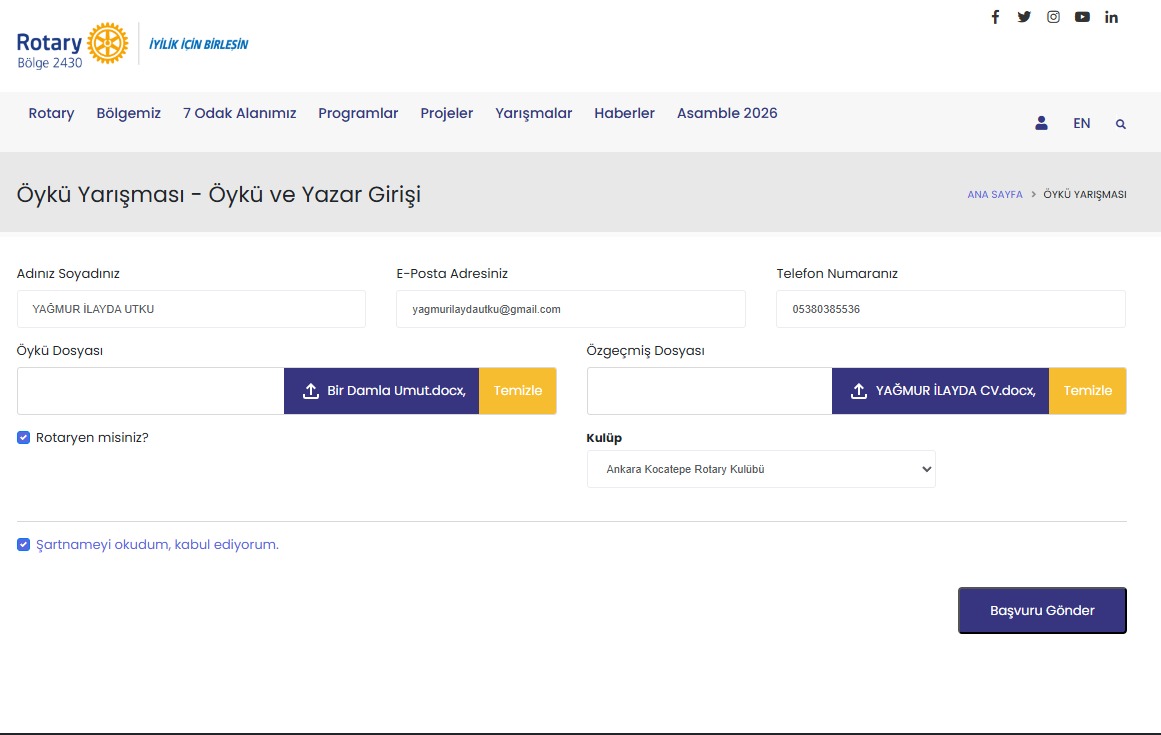1161x735 pixels.
Task: Open the Yarışmalar navigation menu
Action: [x=533, y=113]
